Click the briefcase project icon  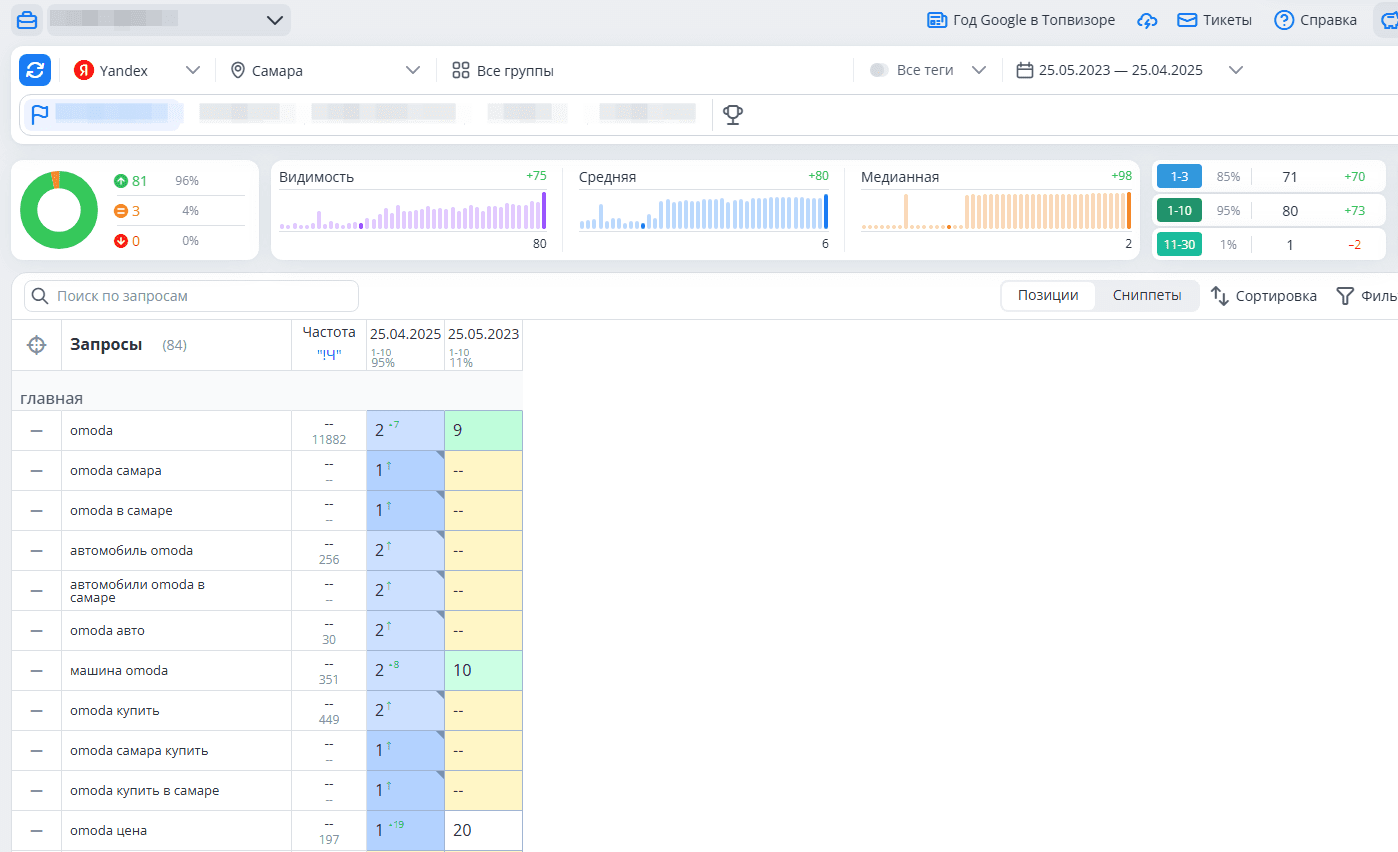point(27,20)
